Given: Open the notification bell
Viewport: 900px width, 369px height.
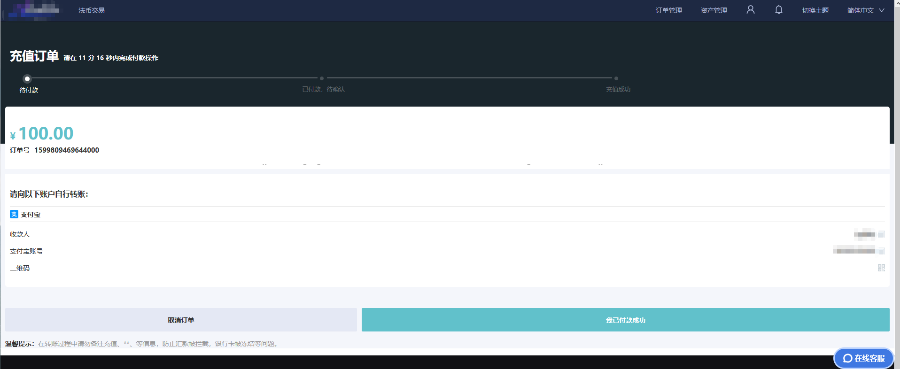Looking at the screenshot, I should 779,10.
